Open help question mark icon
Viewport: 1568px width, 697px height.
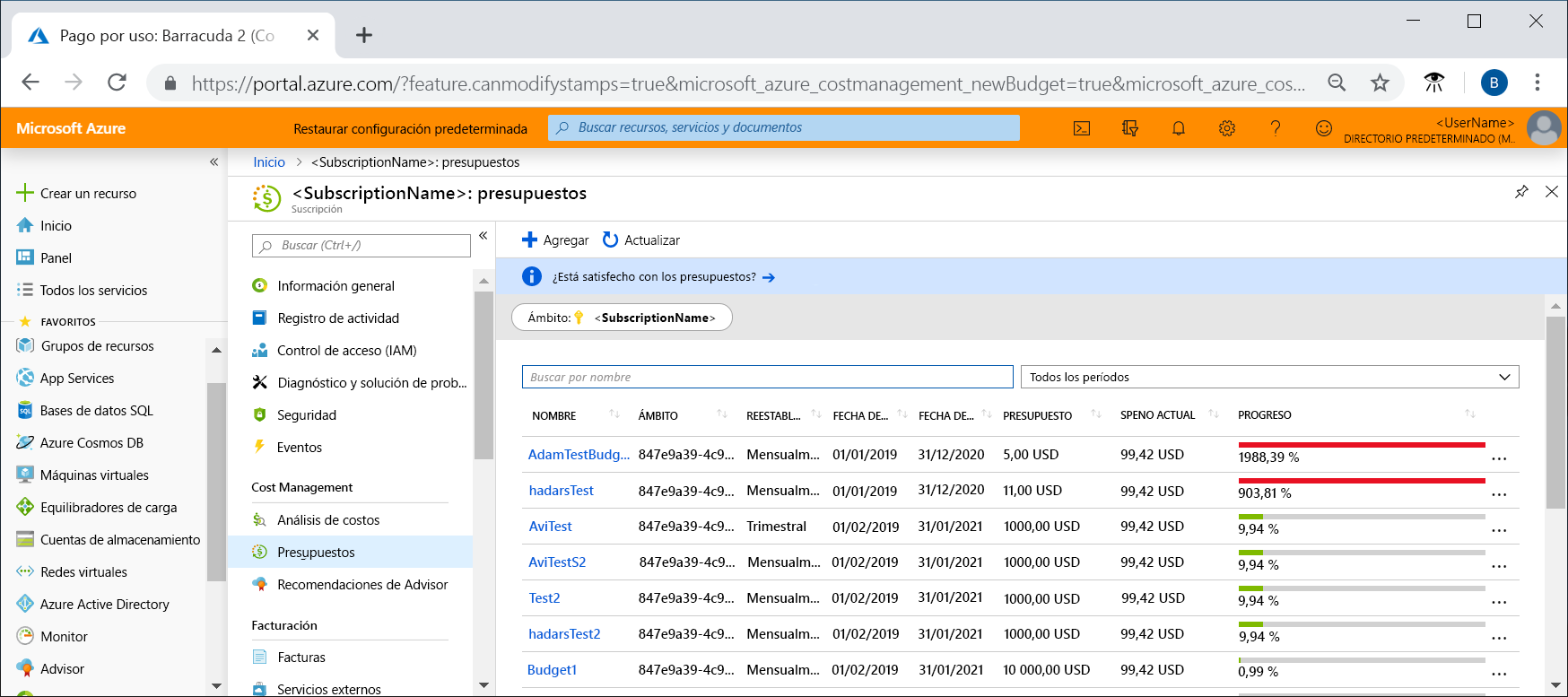click(x=1276, y=128)
